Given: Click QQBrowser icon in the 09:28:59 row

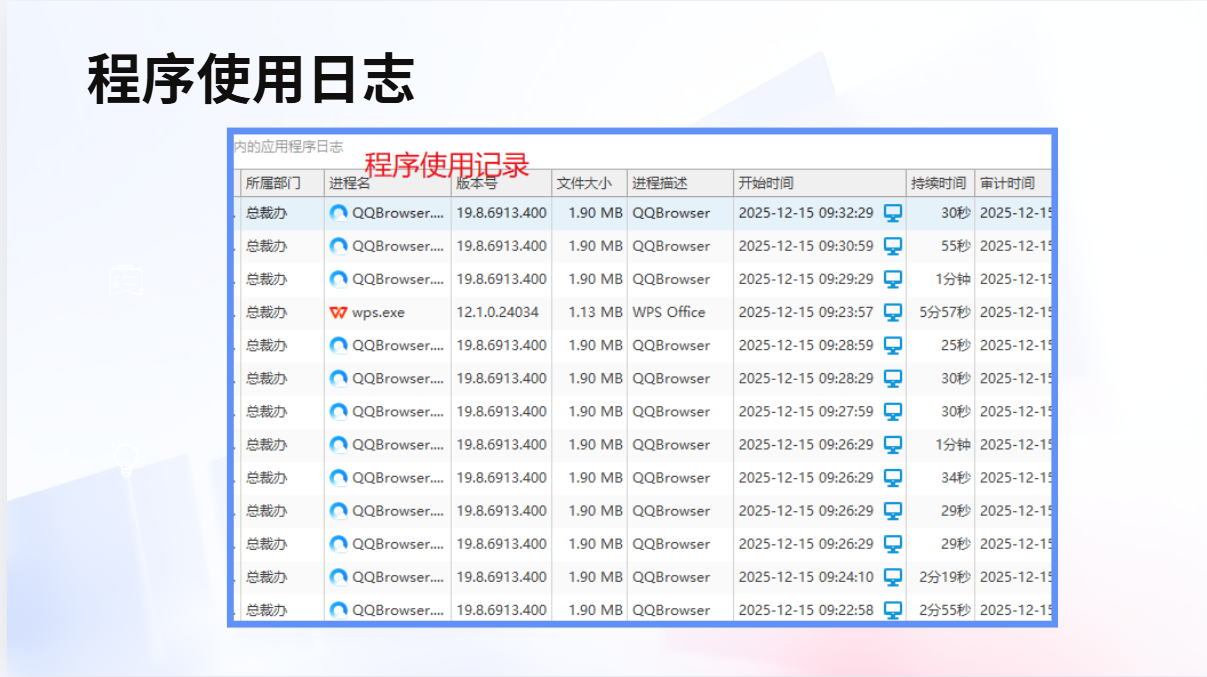Looking at the screenshot, I should 338,345.
